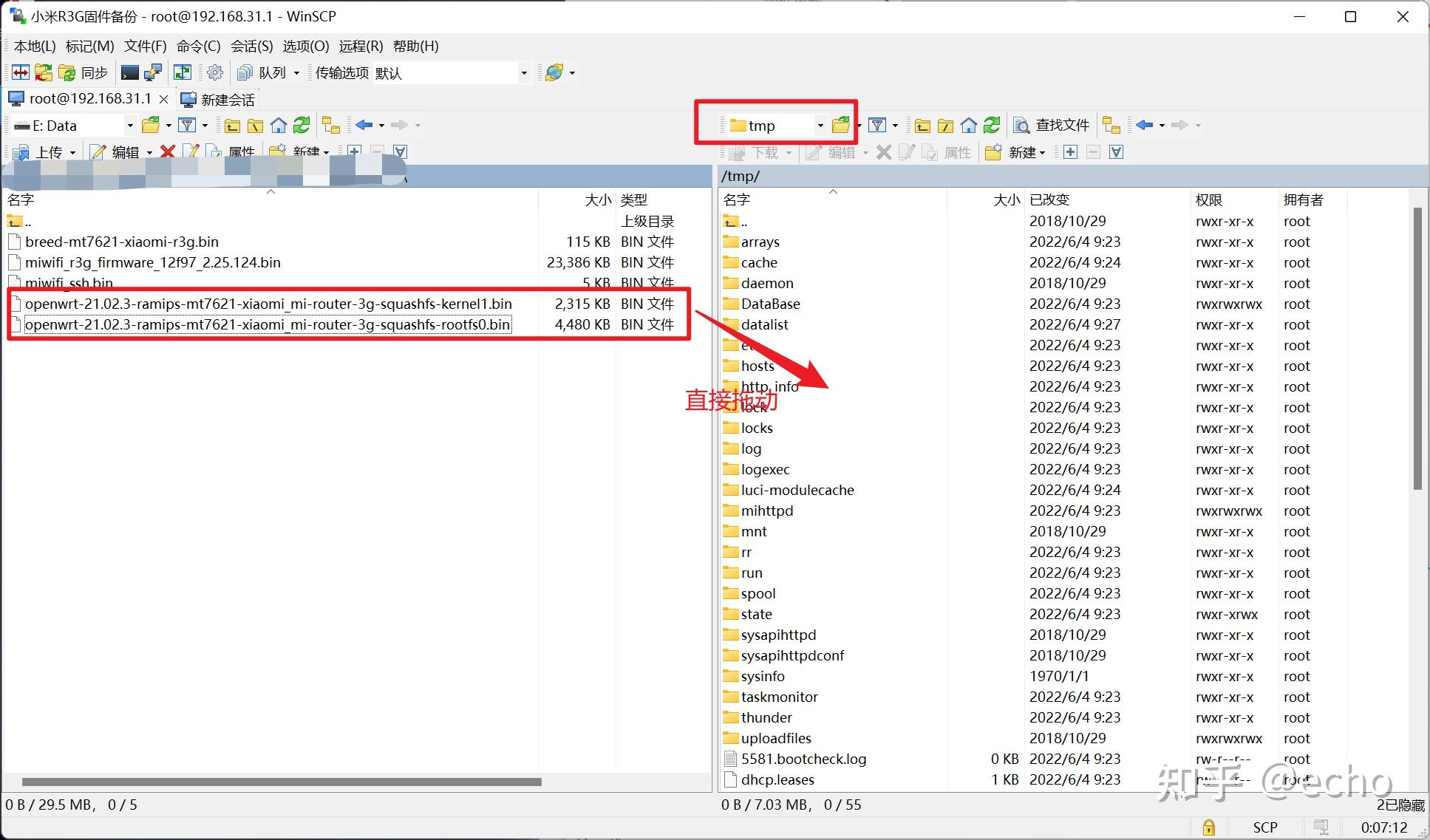
Task: Open the transfer settings 默认 dropdown
Action: [523, 72]
